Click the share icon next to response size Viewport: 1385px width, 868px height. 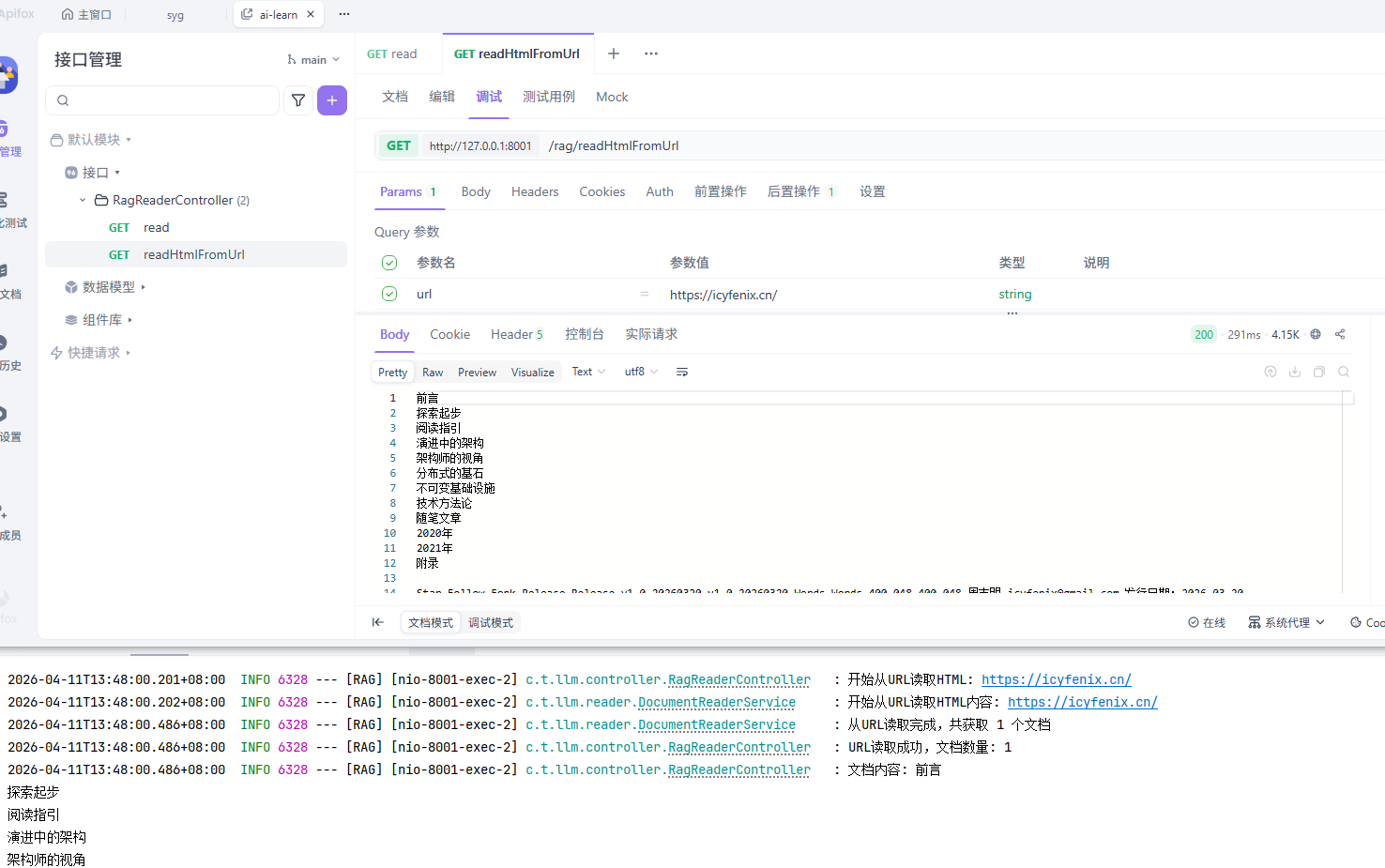(x=1340, y=334)
